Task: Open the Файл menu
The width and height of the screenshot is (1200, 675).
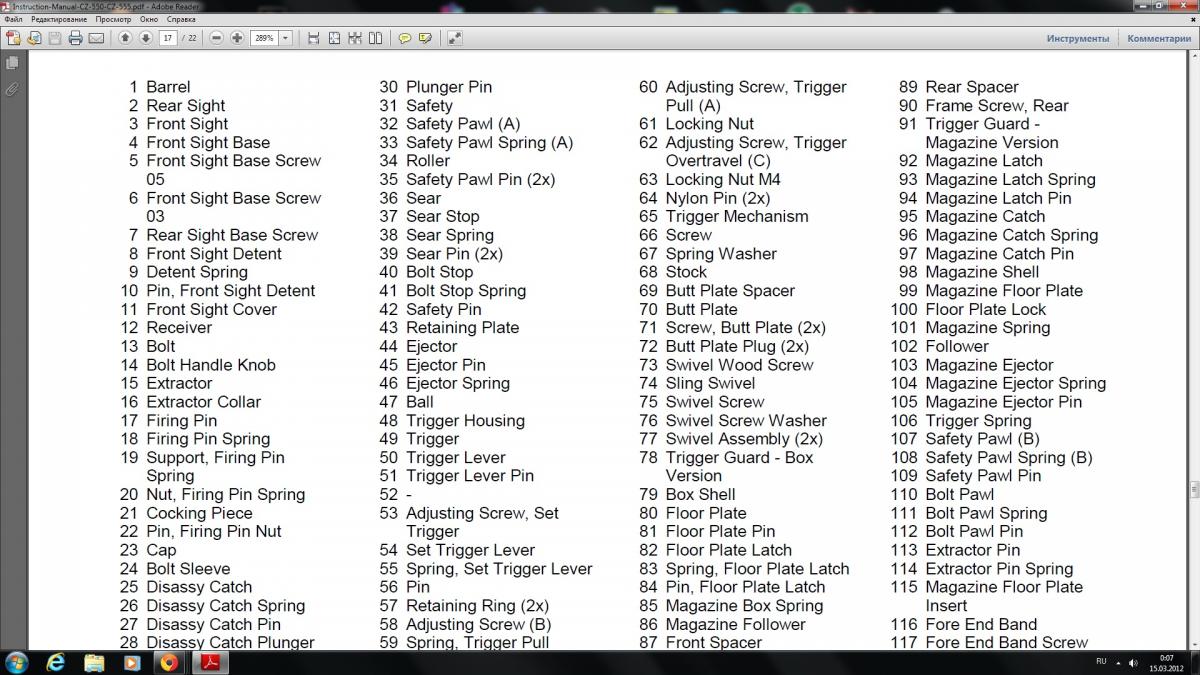Action: click(13, 19)
